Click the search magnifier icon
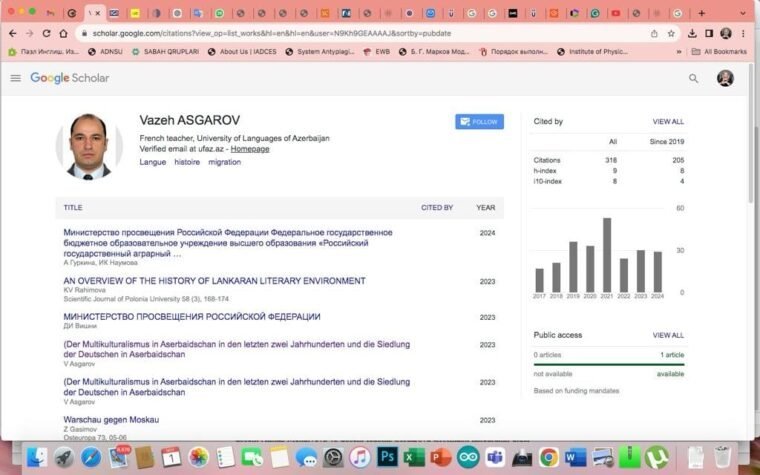 coord(693,78)
